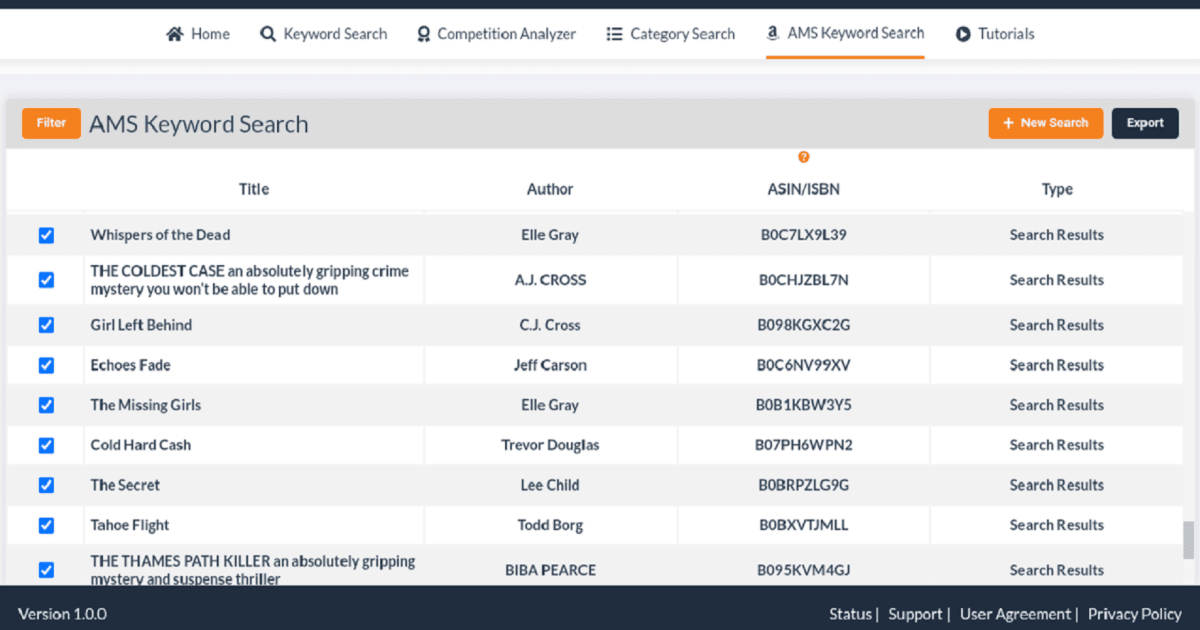
Task: Start a New Search
Action: point(1045,123)
